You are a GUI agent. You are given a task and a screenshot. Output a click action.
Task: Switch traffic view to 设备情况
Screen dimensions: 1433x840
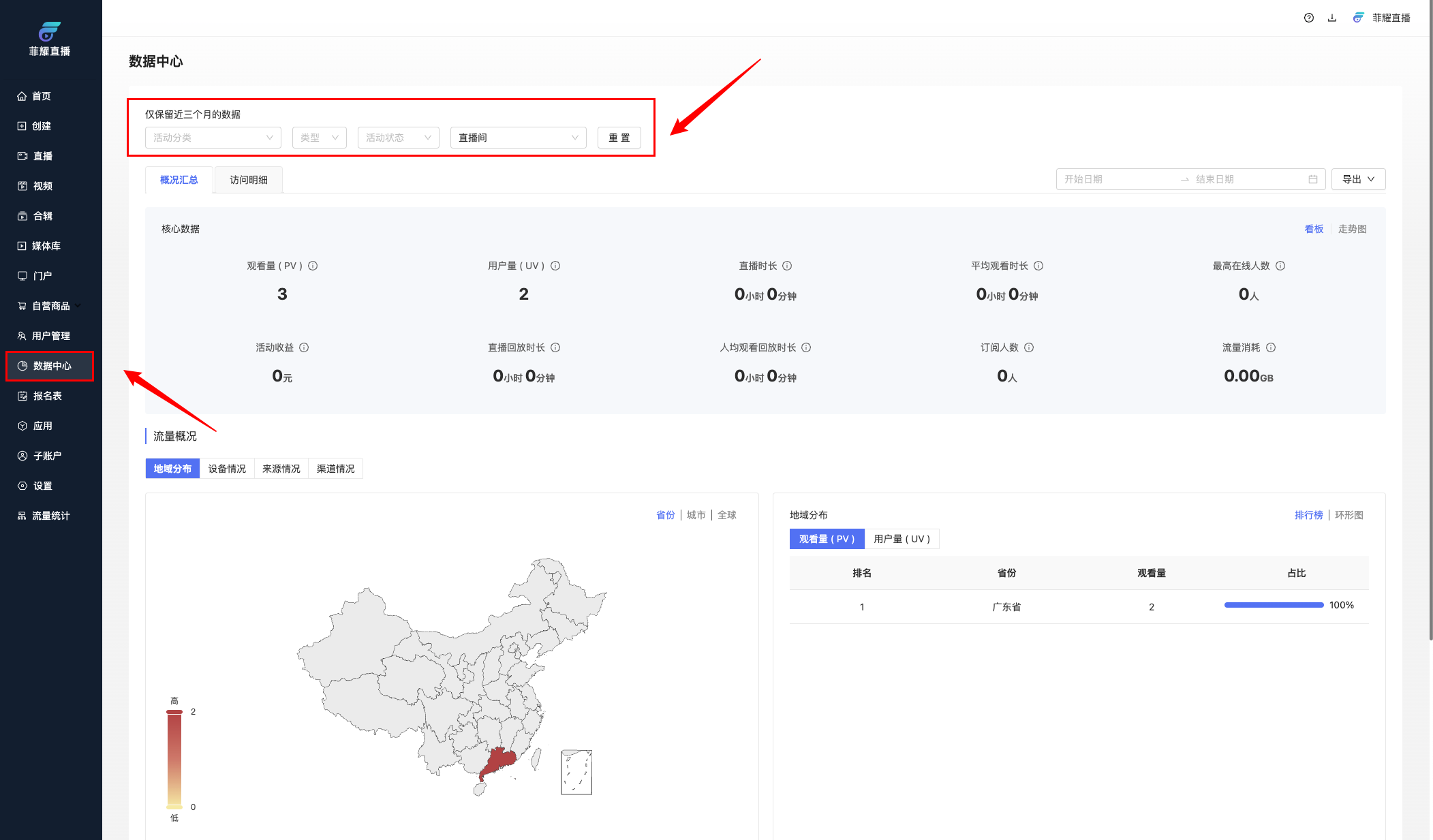coord(227,469)
